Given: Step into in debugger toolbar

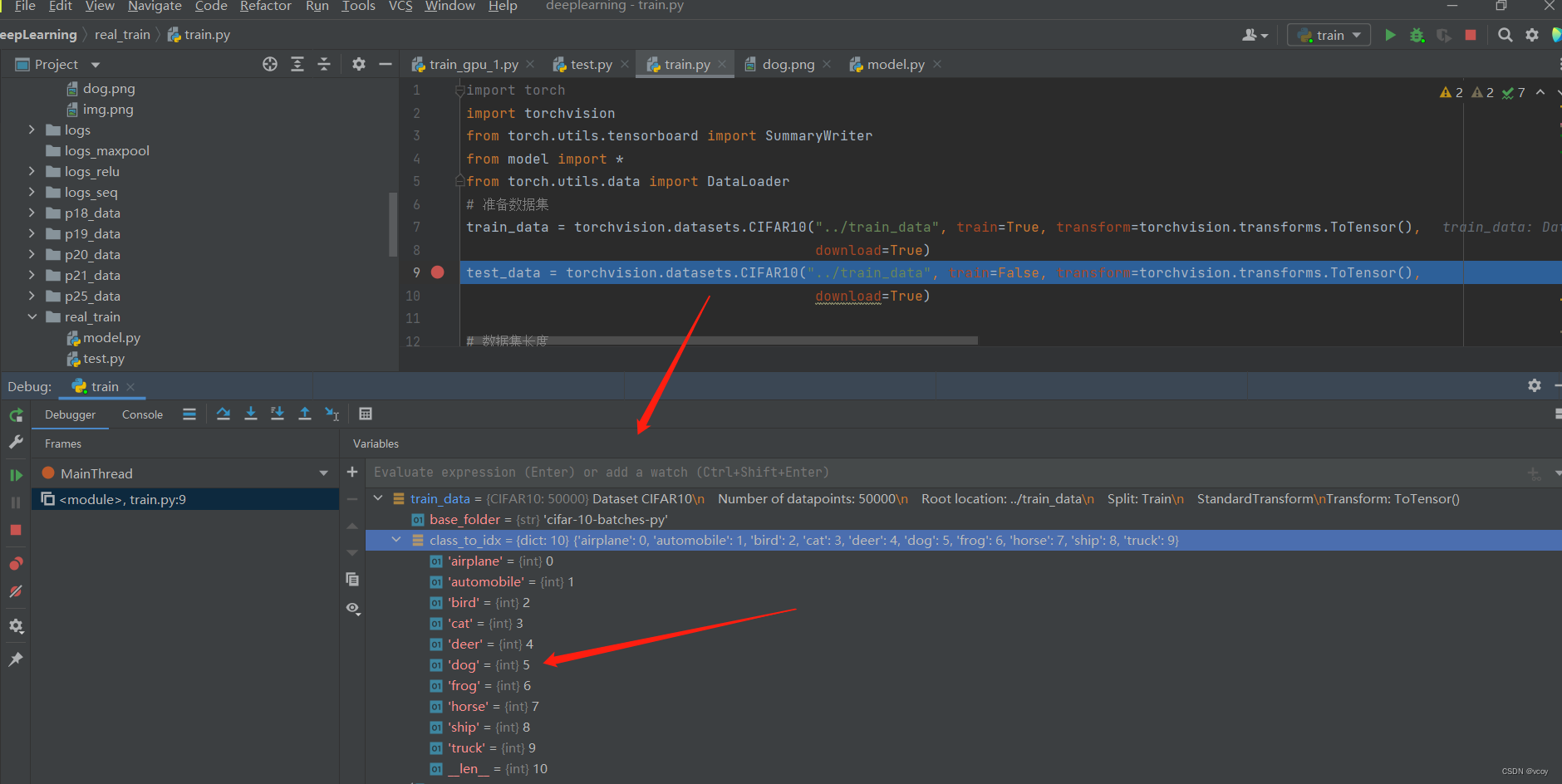Looking at the screenshot, I should coord(250,414).
